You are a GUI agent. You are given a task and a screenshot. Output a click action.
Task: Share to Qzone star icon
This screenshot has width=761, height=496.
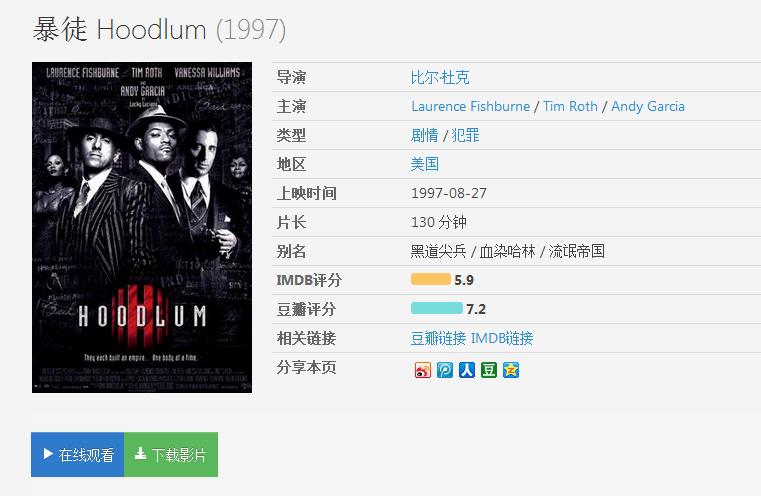point(511,370)
